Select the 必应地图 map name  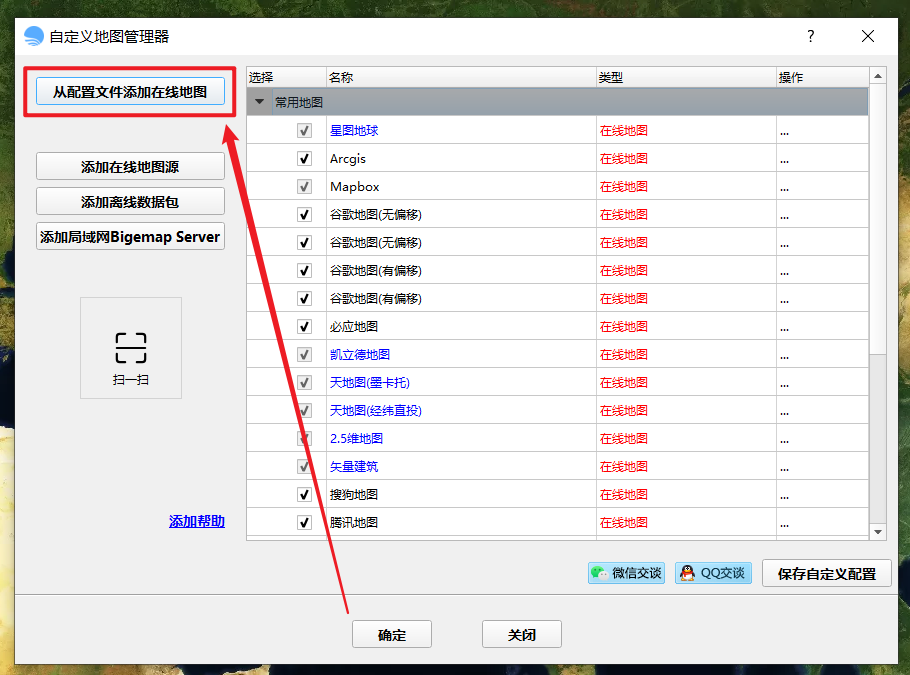point(354,326)
